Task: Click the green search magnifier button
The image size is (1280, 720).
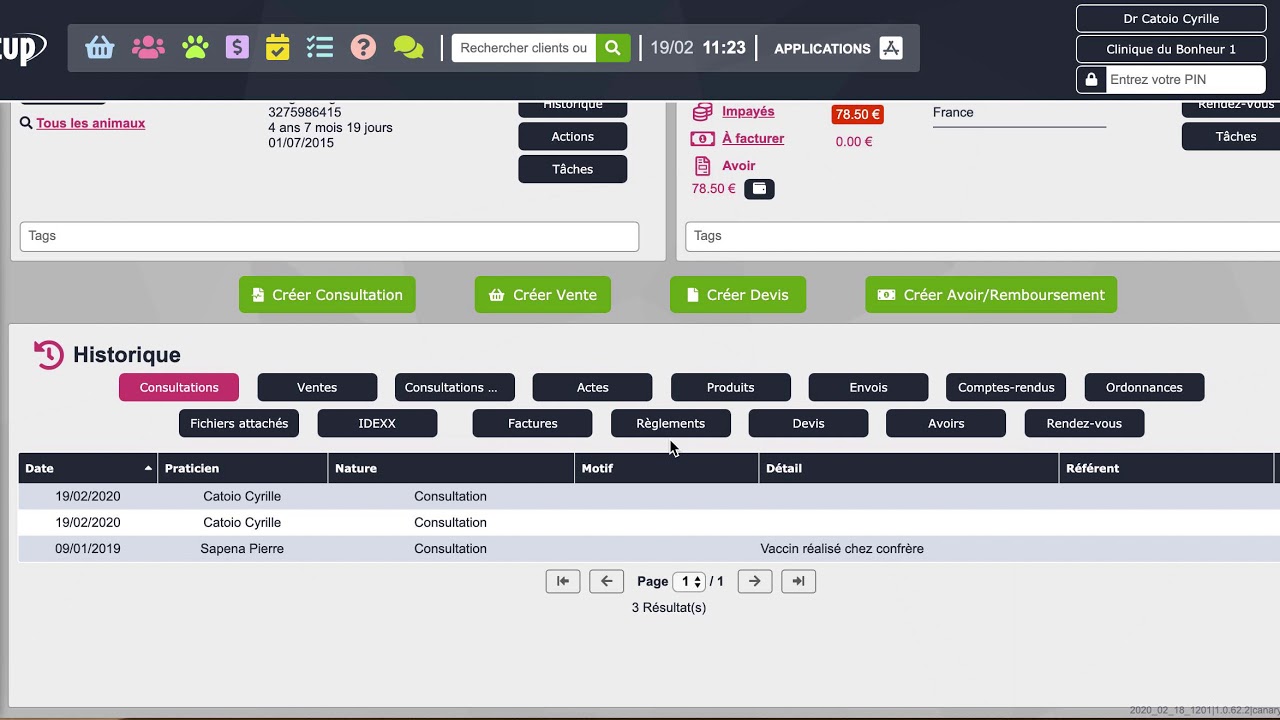Action: pyautogui.click(x=613, y=48)
